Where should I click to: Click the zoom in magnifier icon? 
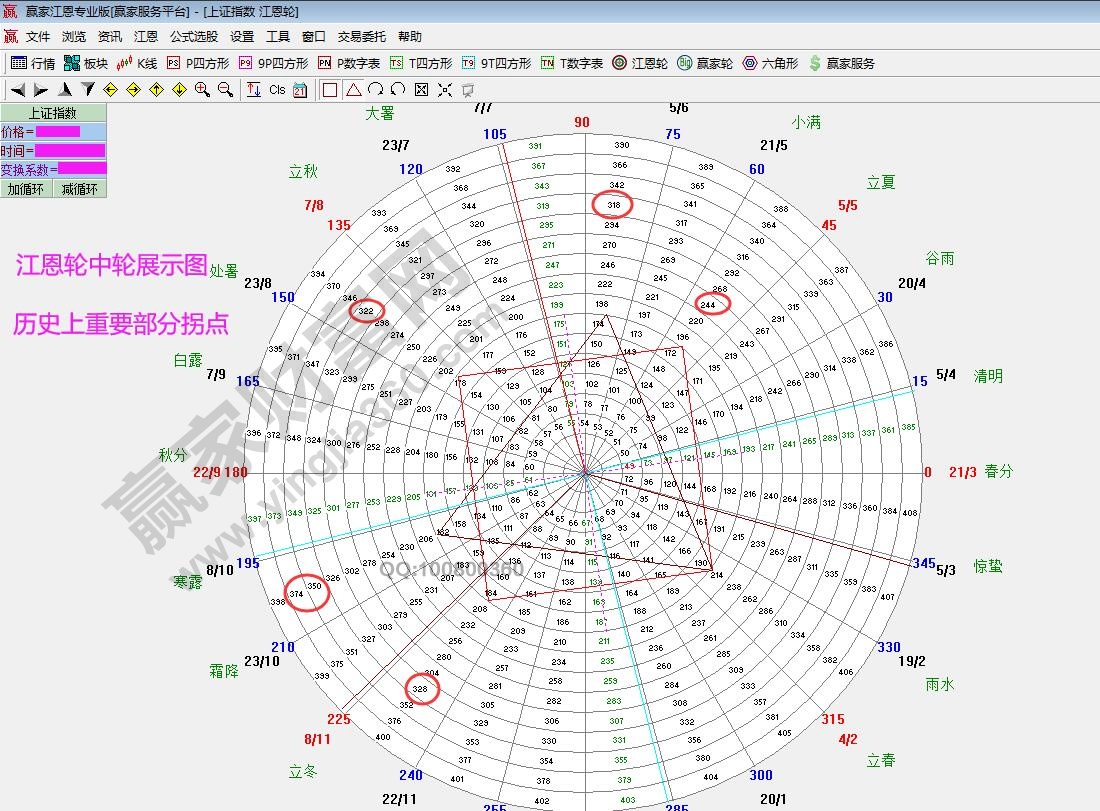202,90
